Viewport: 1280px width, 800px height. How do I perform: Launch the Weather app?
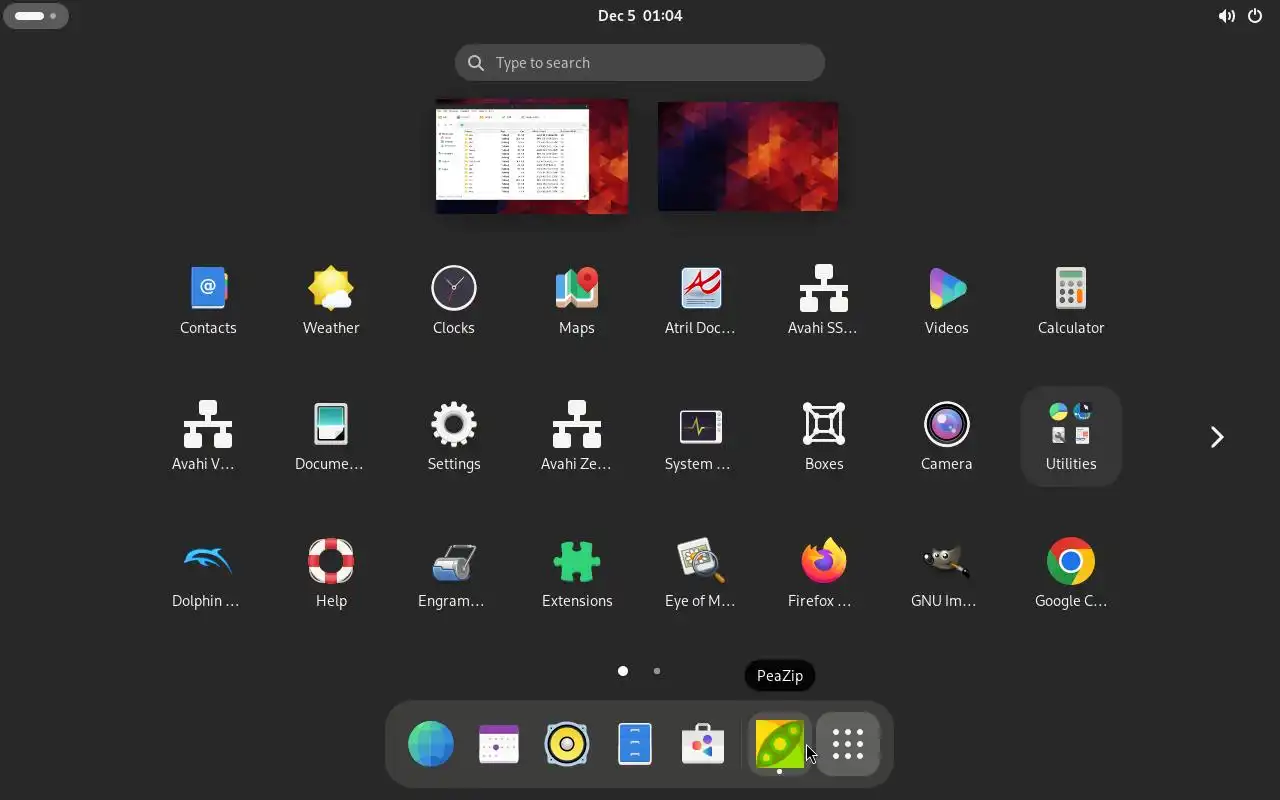point(331,300)
